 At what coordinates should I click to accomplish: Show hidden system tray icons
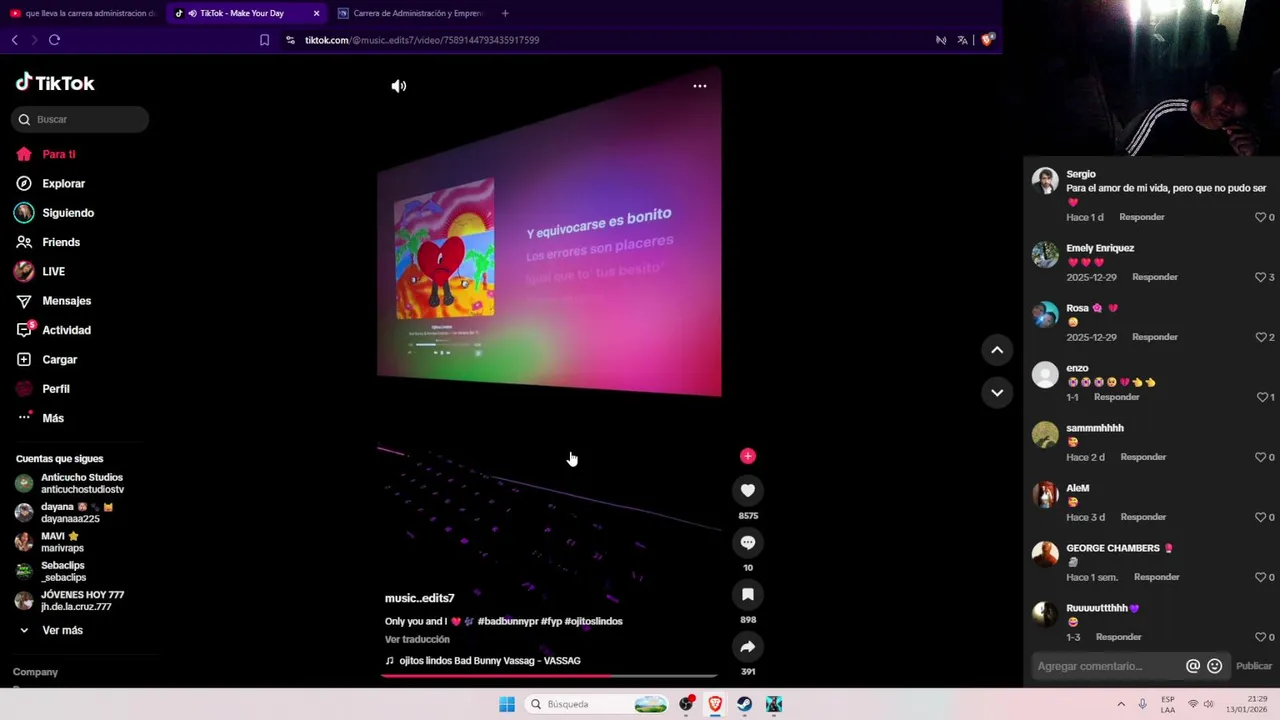(x=1120, y=704)
